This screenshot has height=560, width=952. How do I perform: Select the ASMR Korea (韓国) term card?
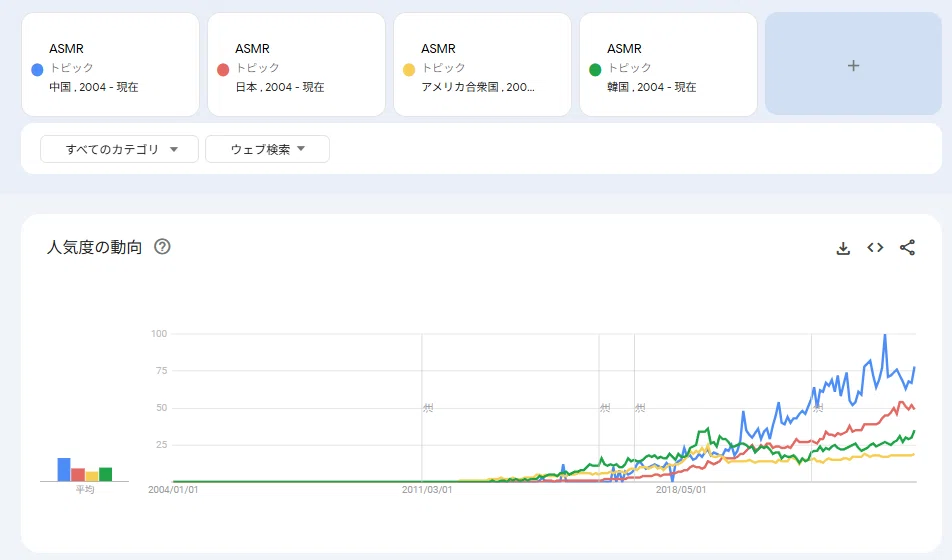[668, 64]
